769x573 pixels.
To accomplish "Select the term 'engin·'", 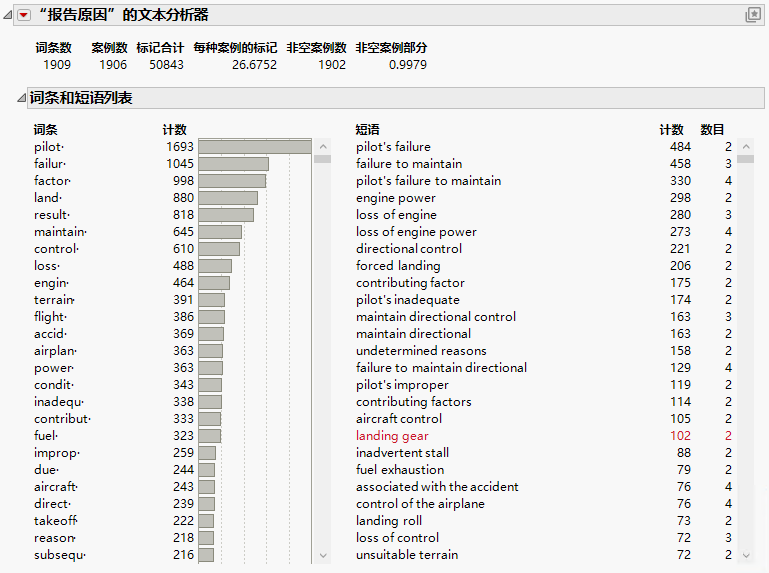I will 51,283.
